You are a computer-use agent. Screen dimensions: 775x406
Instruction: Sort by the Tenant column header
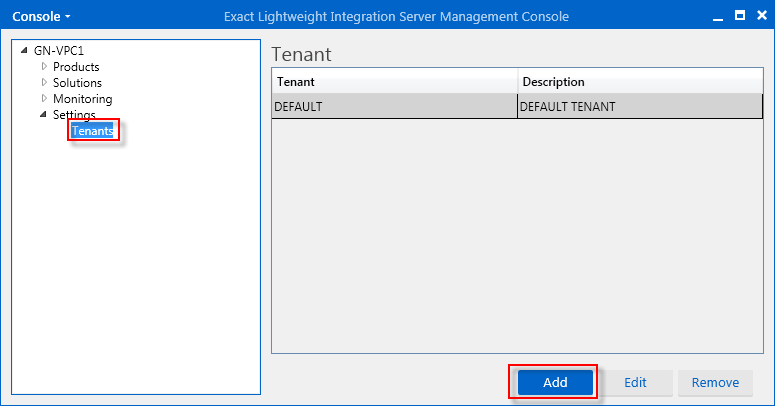click(x=394, y=82)
